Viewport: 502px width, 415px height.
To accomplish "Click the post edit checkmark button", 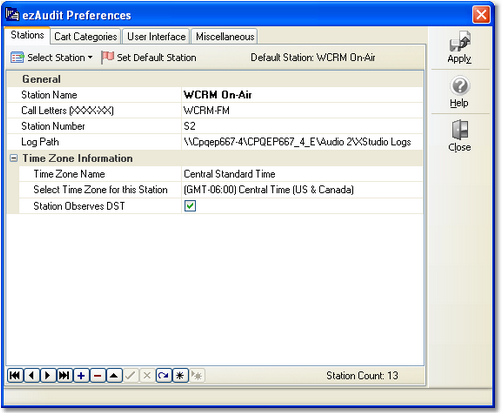I will (130, 376).
